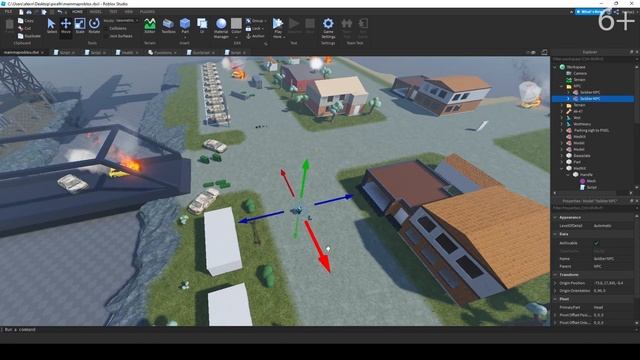Open the Play Here dropdown arrow
Screen dimensions: 640x360
point(284,37)
